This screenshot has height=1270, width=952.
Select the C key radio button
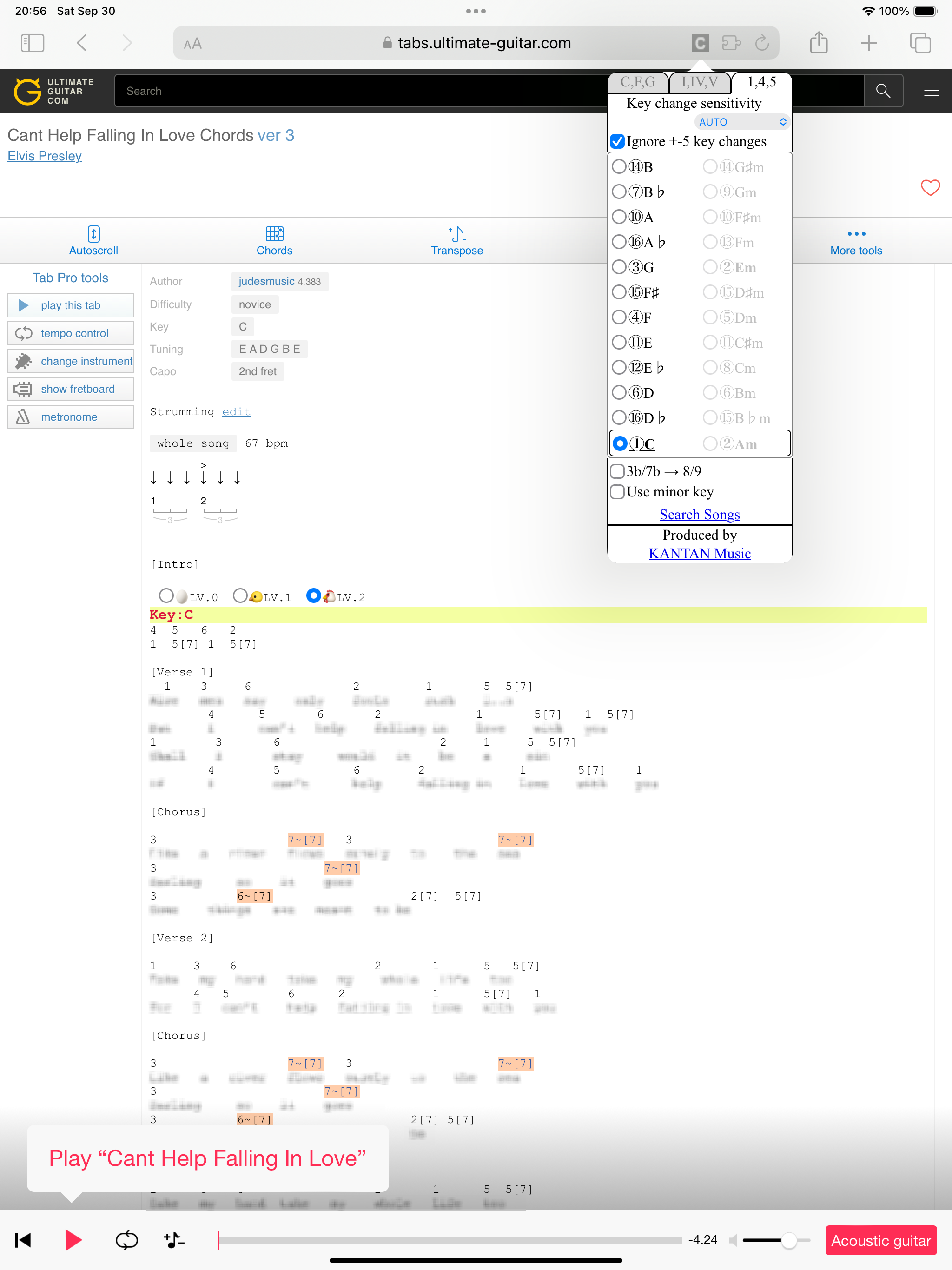[620, 443]
